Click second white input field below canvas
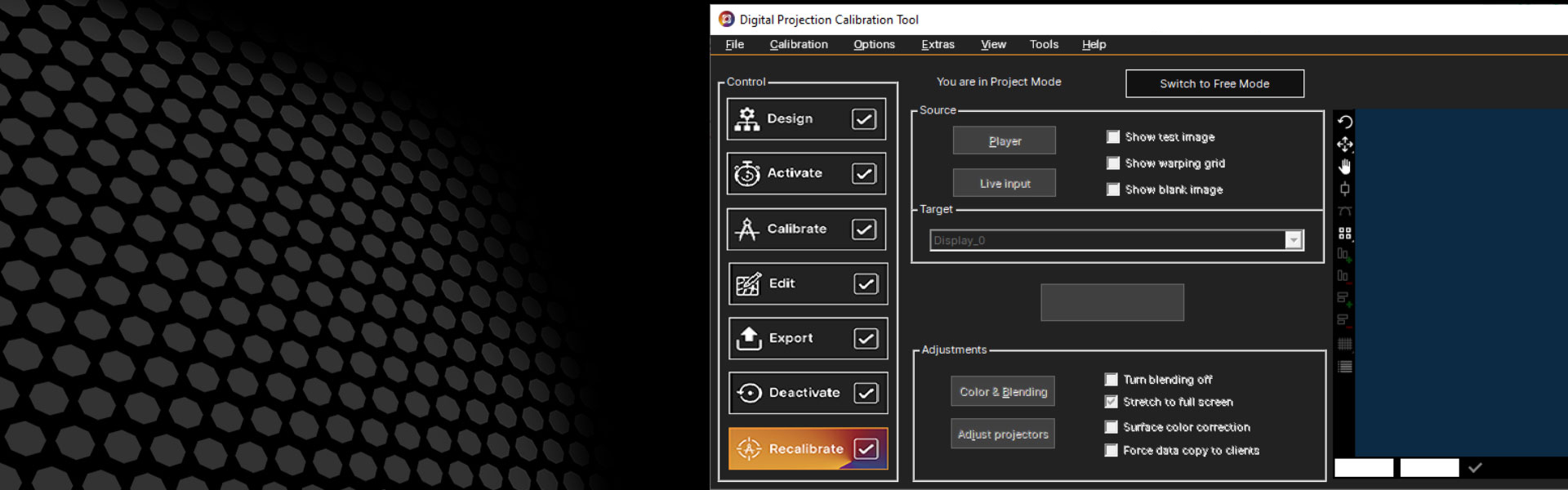 pos(1430,468)
